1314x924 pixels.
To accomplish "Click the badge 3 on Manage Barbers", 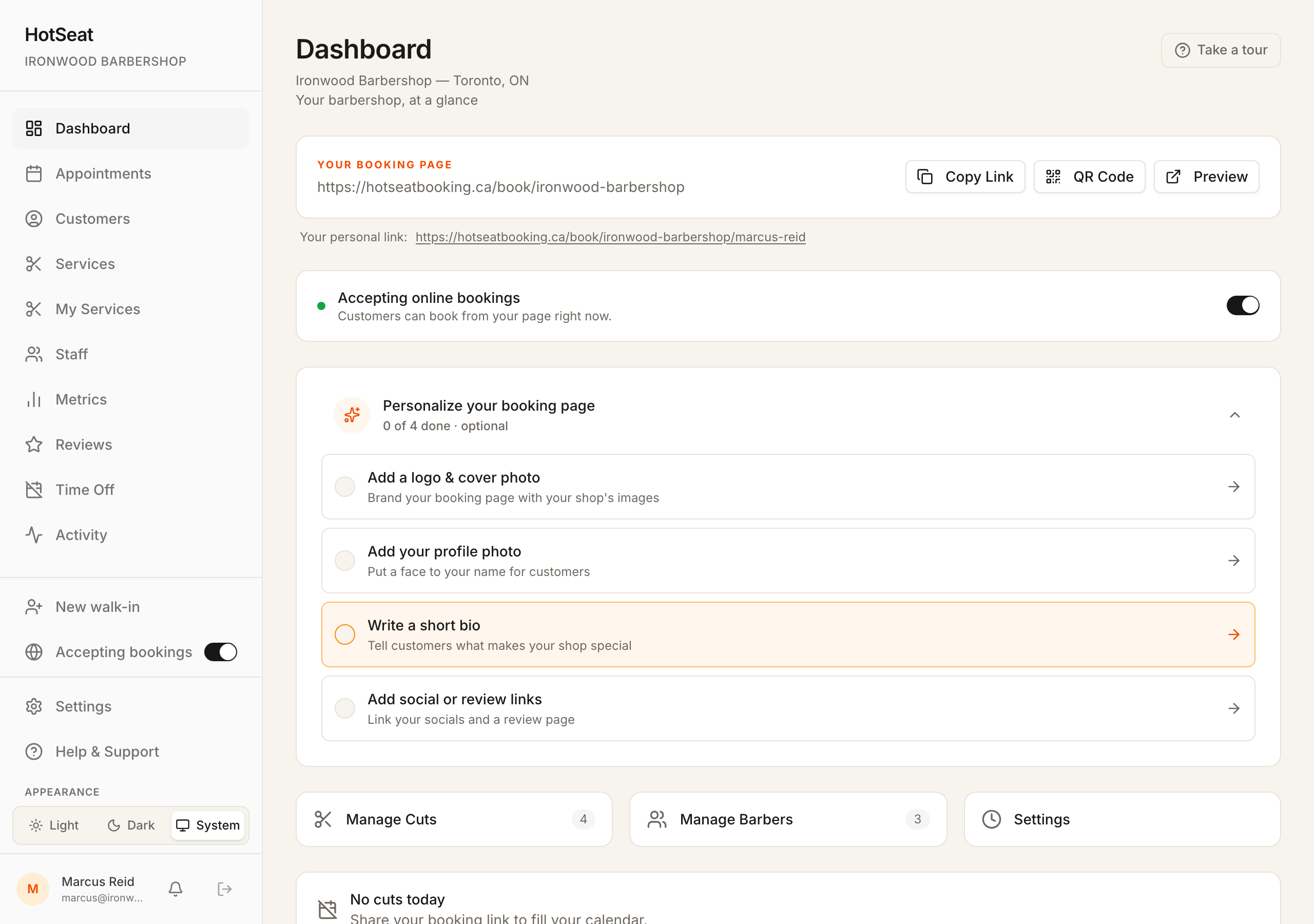I will pos(917,820).
